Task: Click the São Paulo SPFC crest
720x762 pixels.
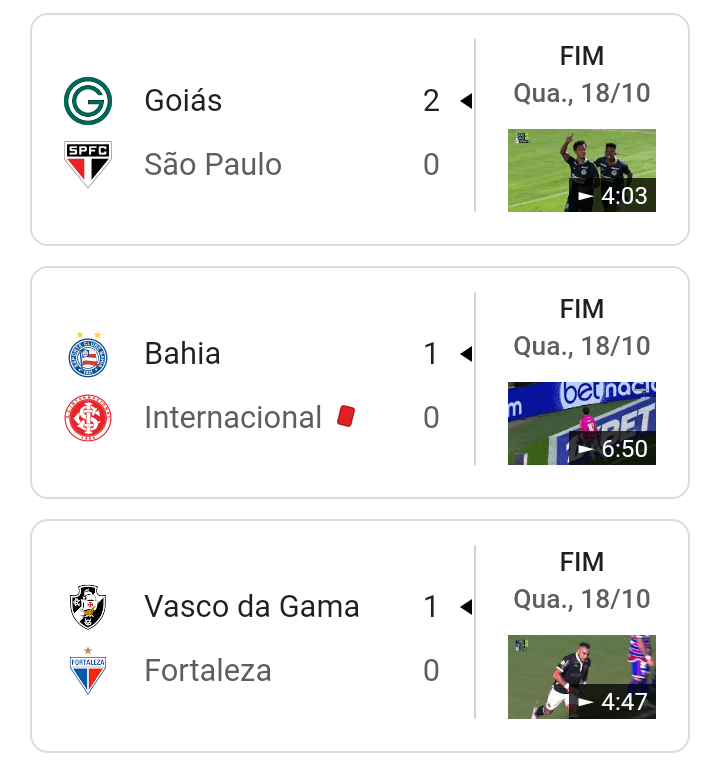Action: click(x=88, y=164)
